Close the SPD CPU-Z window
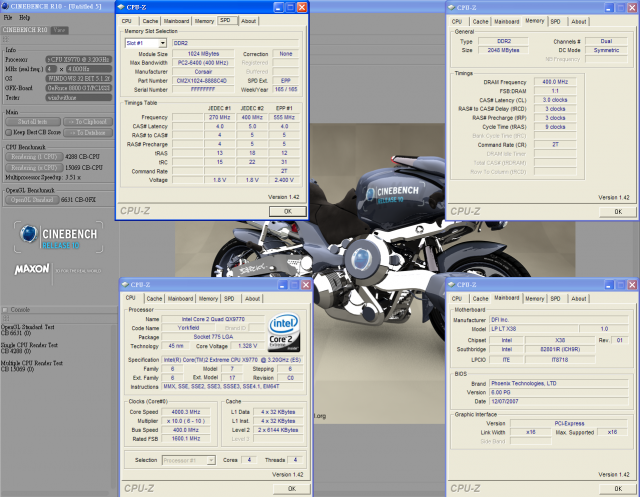The height and width of the screenshot is (497, 640). 302,7
